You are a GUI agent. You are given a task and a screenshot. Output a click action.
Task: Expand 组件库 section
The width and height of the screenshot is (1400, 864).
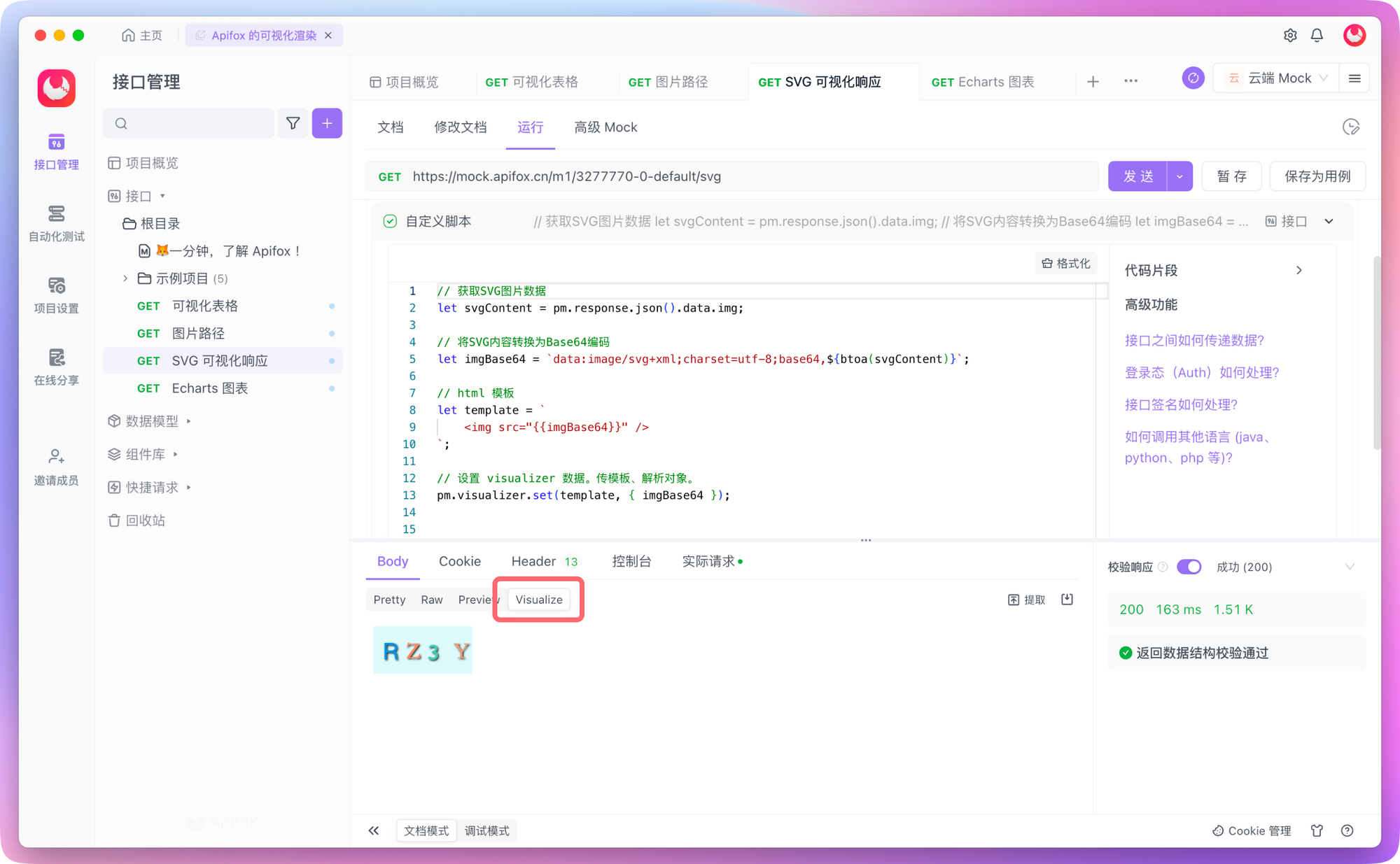(x=176, y=454)
